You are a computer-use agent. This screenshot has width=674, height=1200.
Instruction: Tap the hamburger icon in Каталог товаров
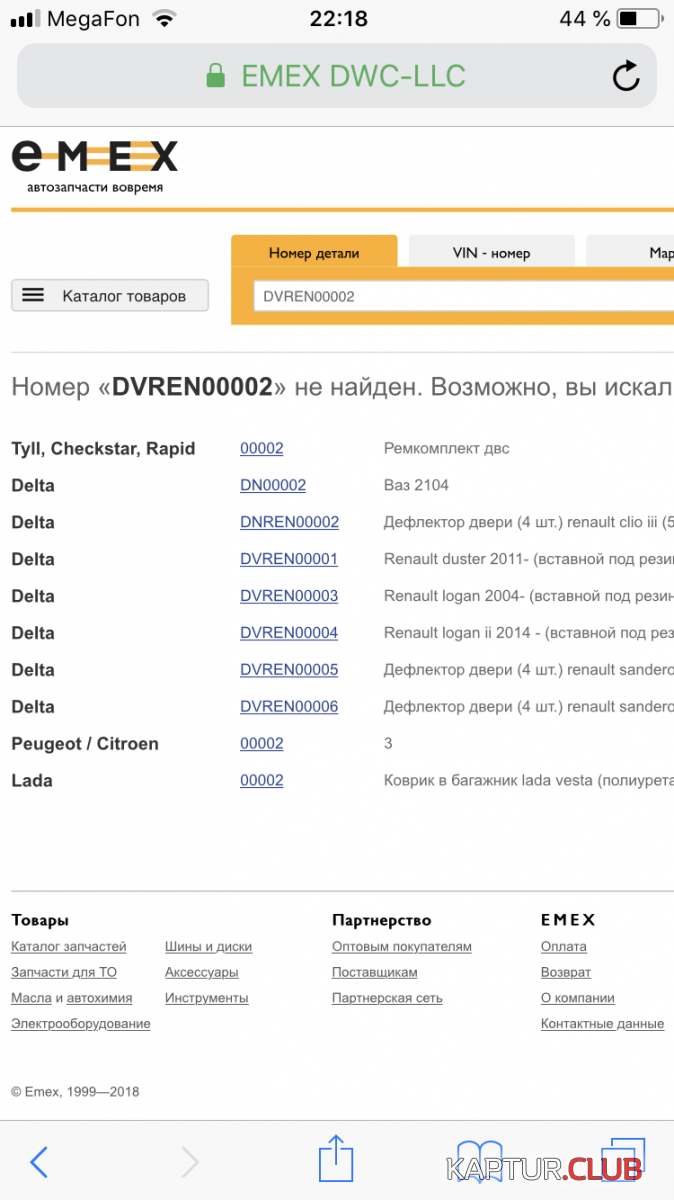(33, 295)
